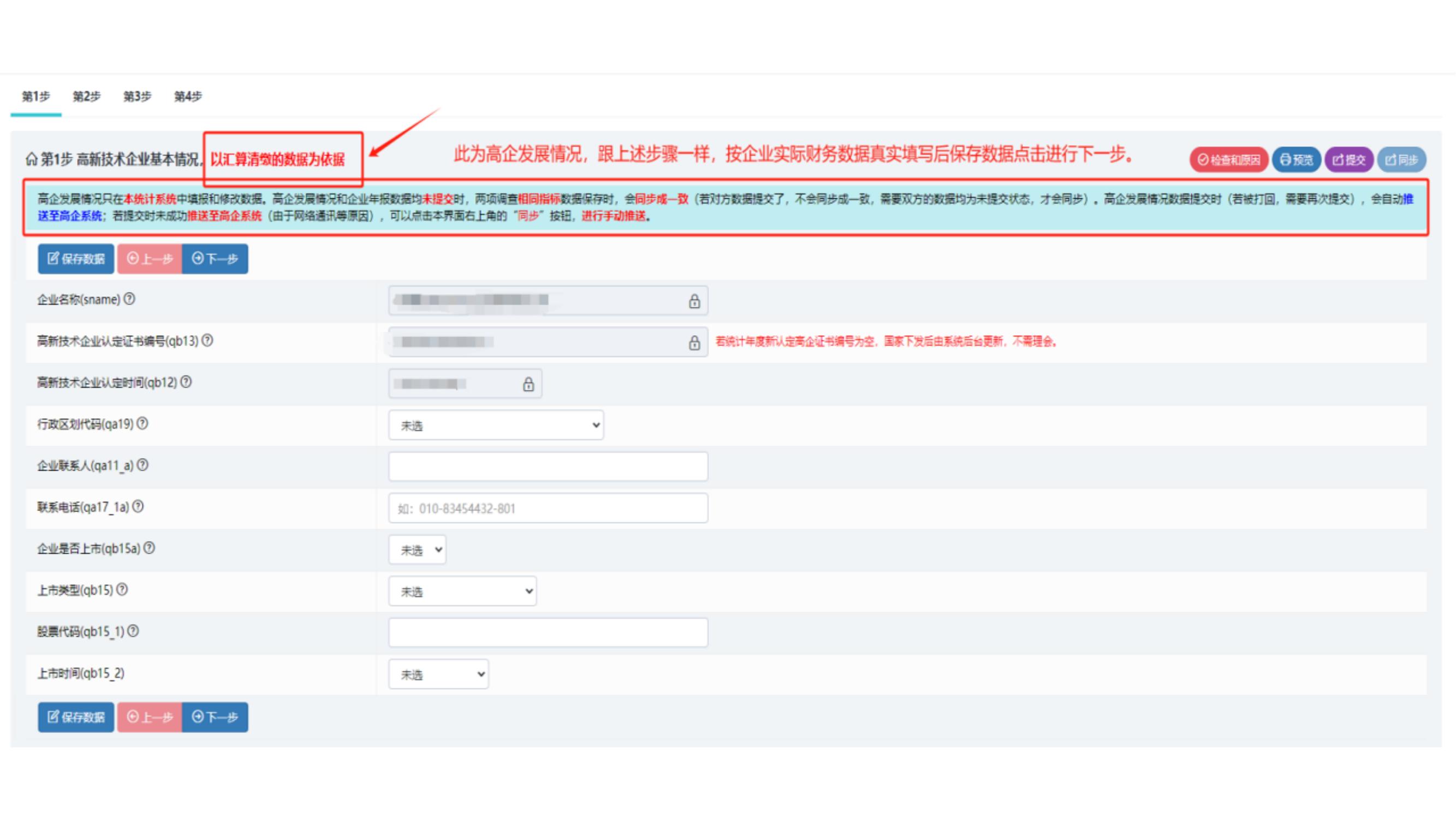Click the bottom 下一步 button
The width and height of the screenshot is (1456, 819).
215,717
